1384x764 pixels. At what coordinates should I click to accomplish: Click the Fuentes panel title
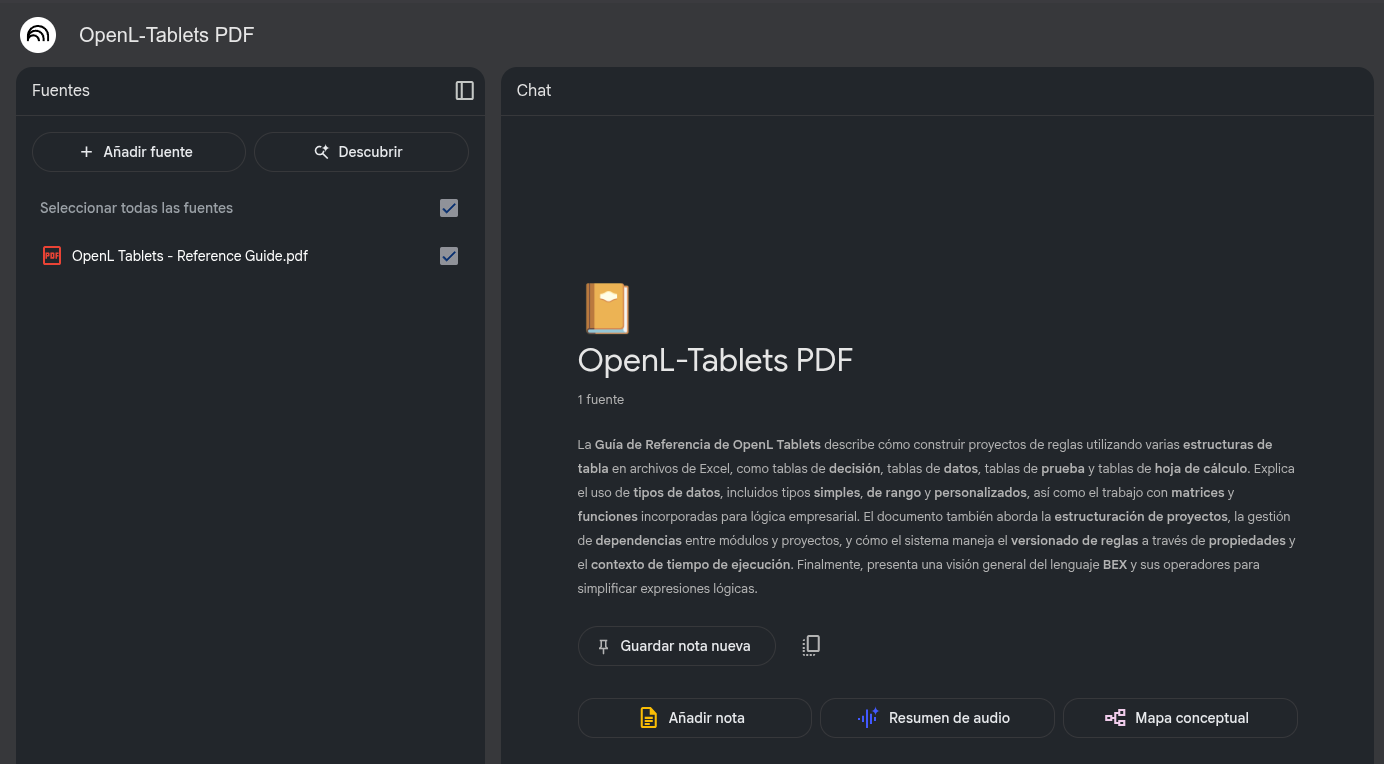click(x=61, y=90)
